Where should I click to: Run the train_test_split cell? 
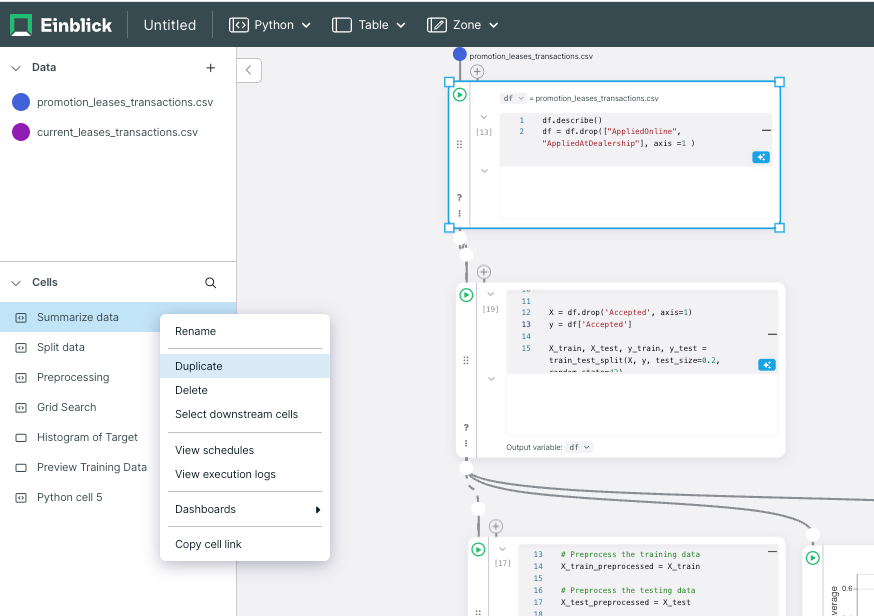coord(466,295)
